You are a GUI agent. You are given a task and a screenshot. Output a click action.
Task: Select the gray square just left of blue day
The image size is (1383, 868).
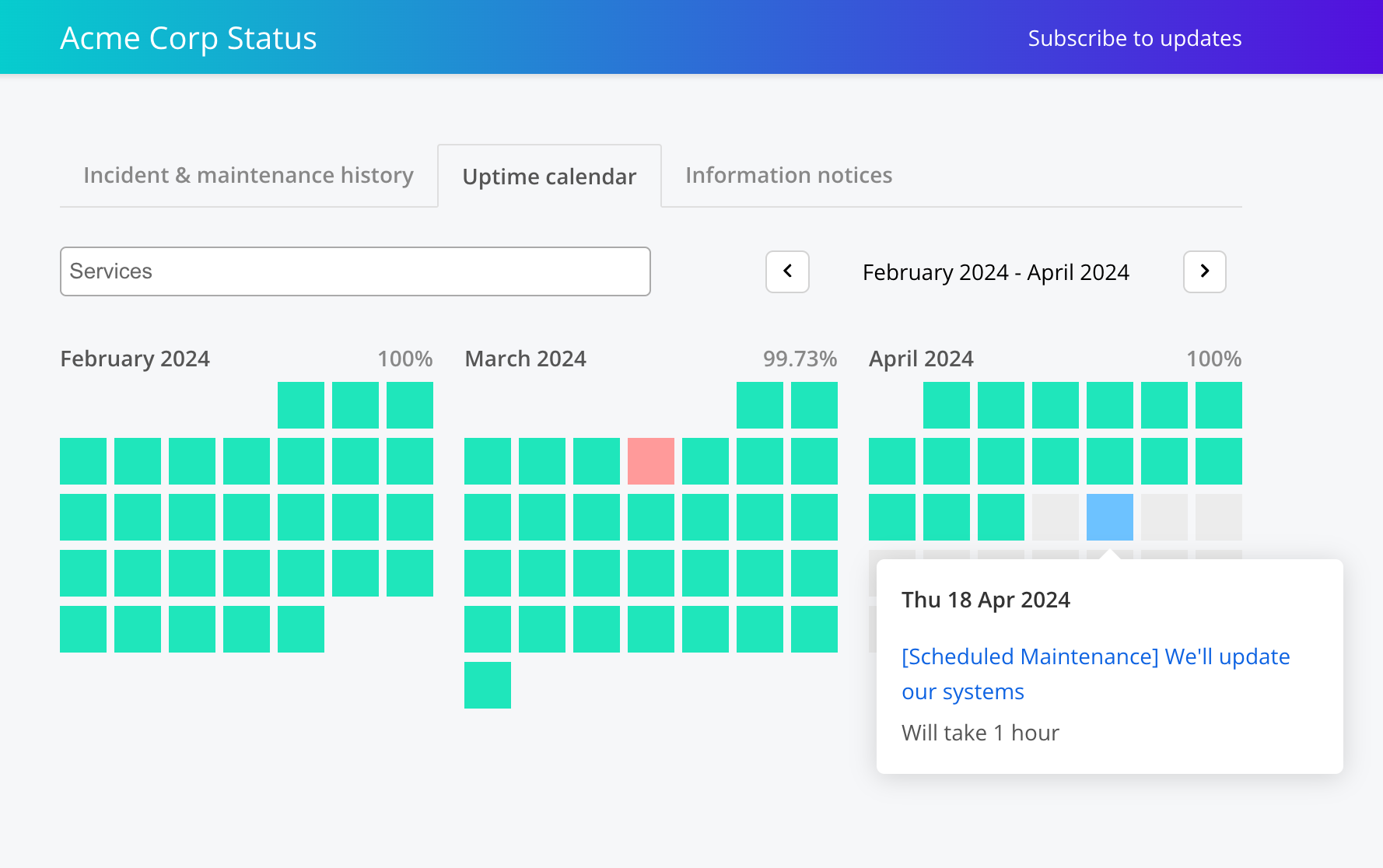[1056, 517]
